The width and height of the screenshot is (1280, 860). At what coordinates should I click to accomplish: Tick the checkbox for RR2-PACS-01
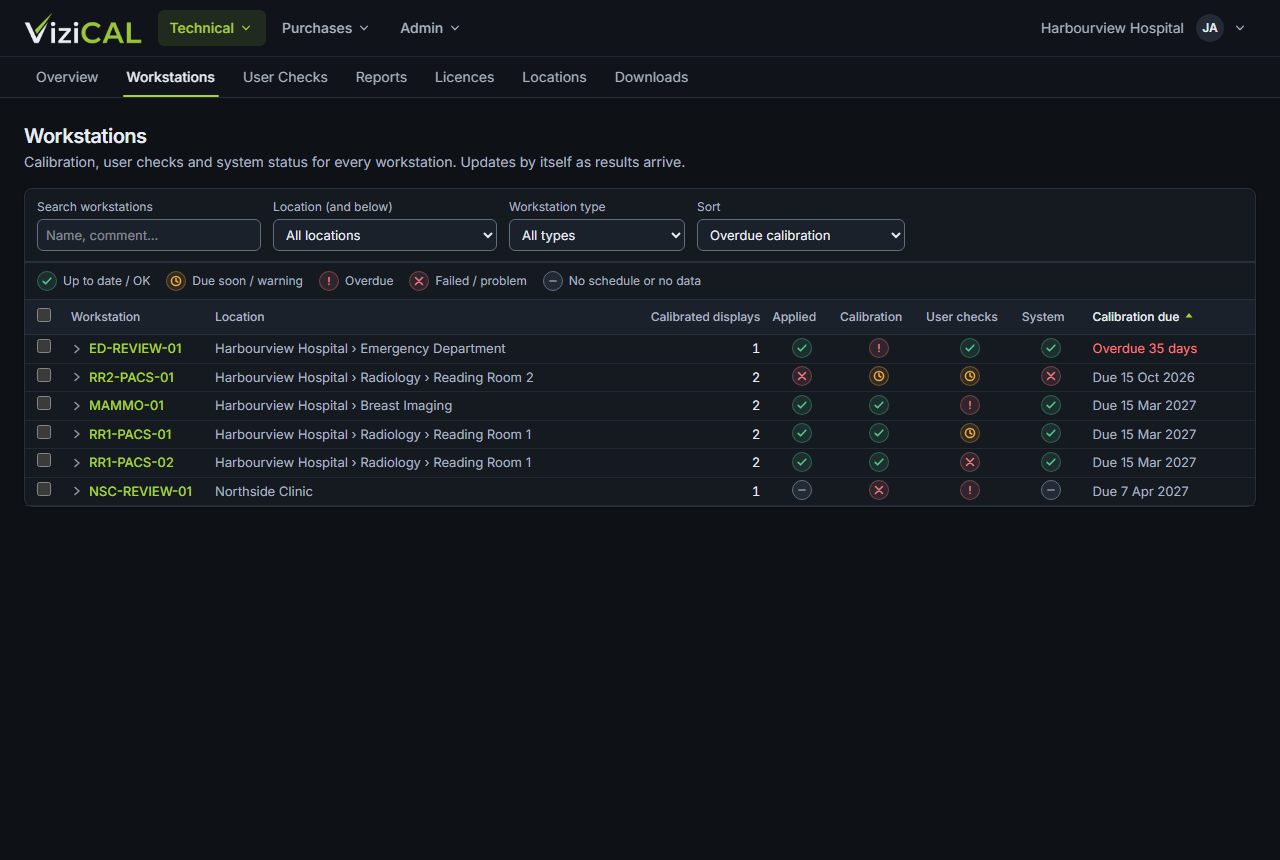pos(44,375)
